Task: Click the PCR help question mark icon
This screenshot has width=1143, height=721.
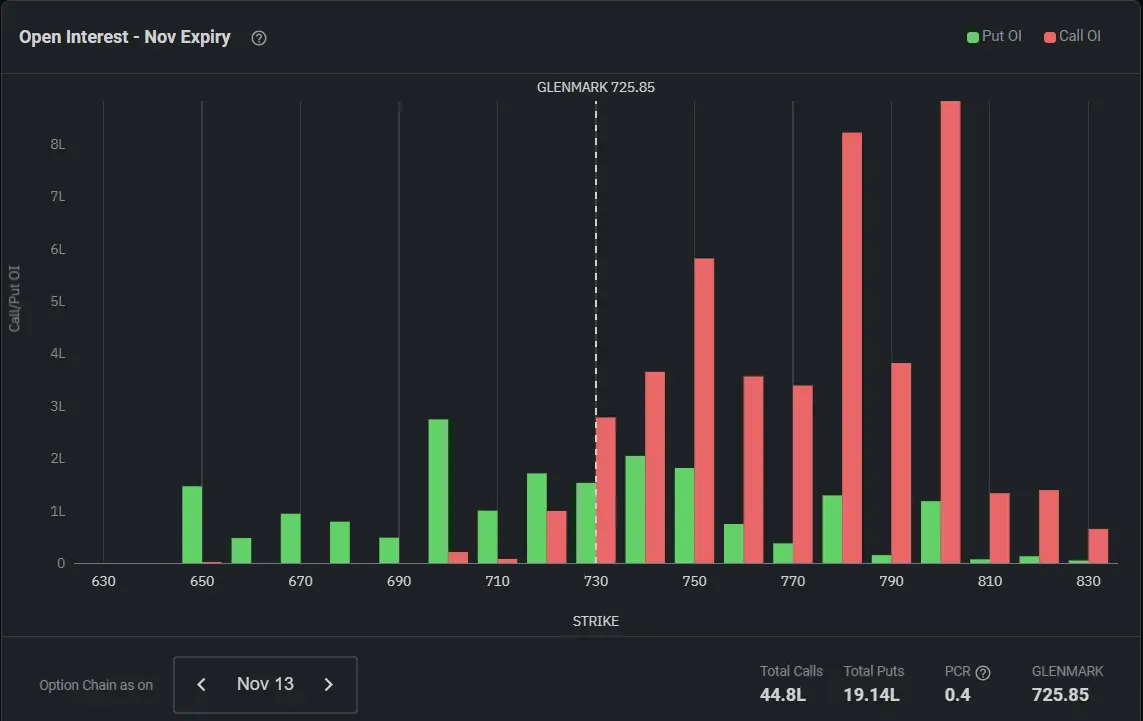Action: point(983,673)
